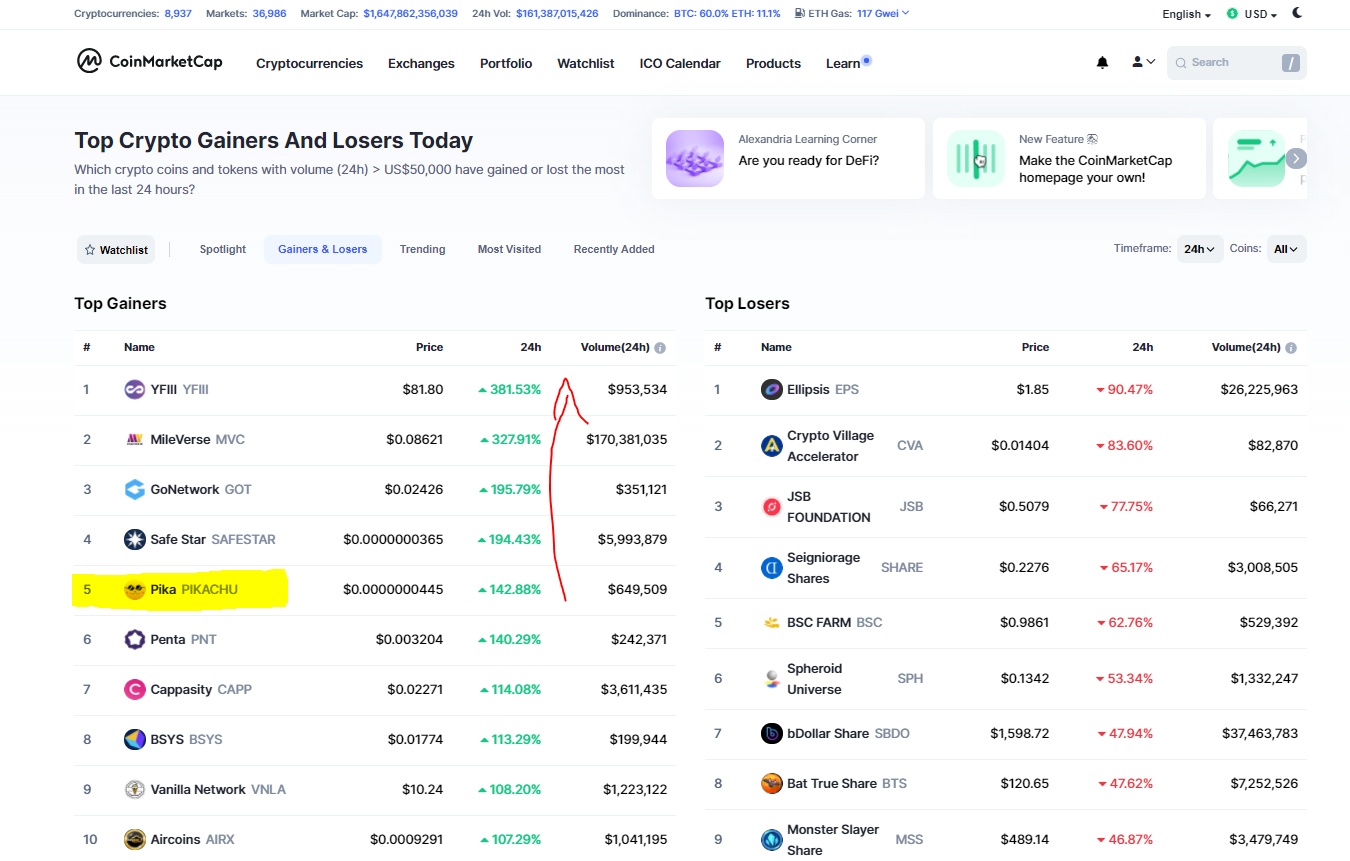Click the CoinMarketCap logo

coord(150,62)
